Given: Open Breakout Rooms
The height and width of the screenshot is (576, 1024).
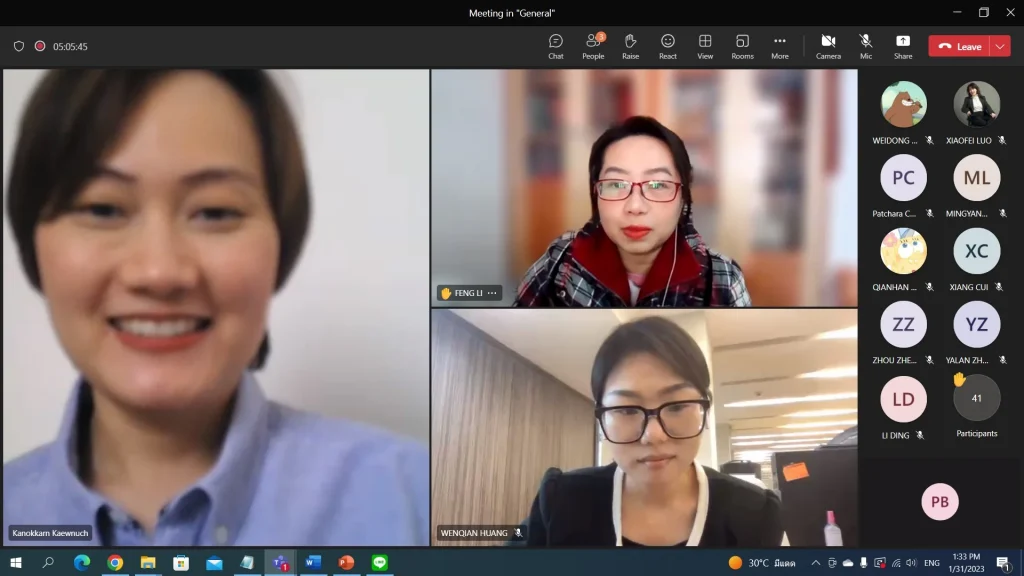Looking at the screenshot, I should [742, 46].
